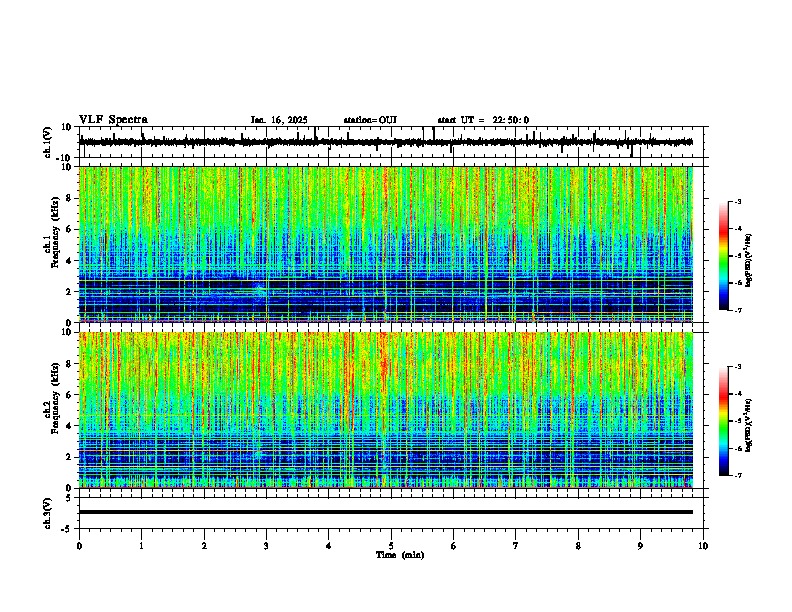Click the ch.1 'Frequency (kHz)' axis label
The image size is (792, 612).
click(55, 232)
